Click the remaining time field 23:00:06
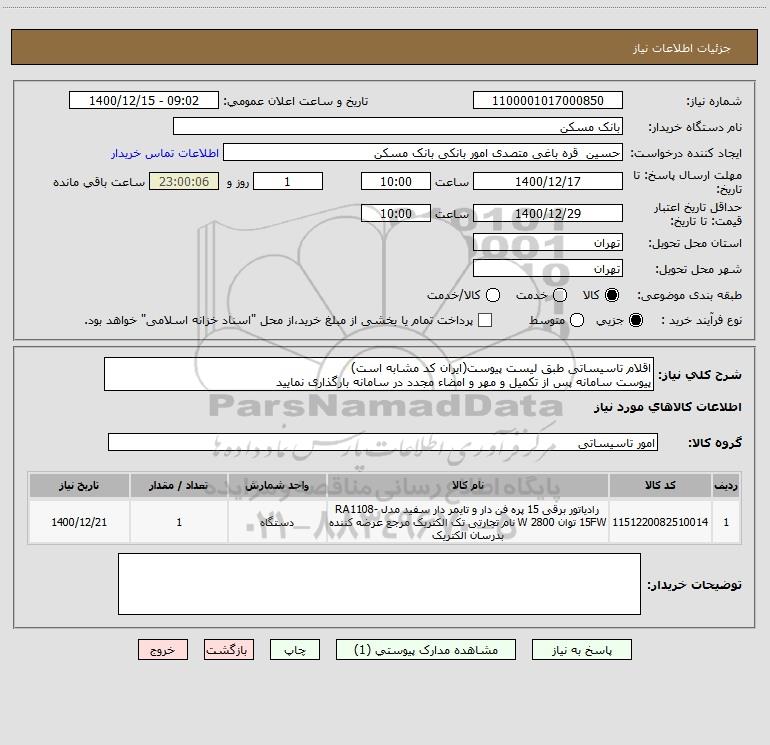770x745 pixels. coord(184,181)
